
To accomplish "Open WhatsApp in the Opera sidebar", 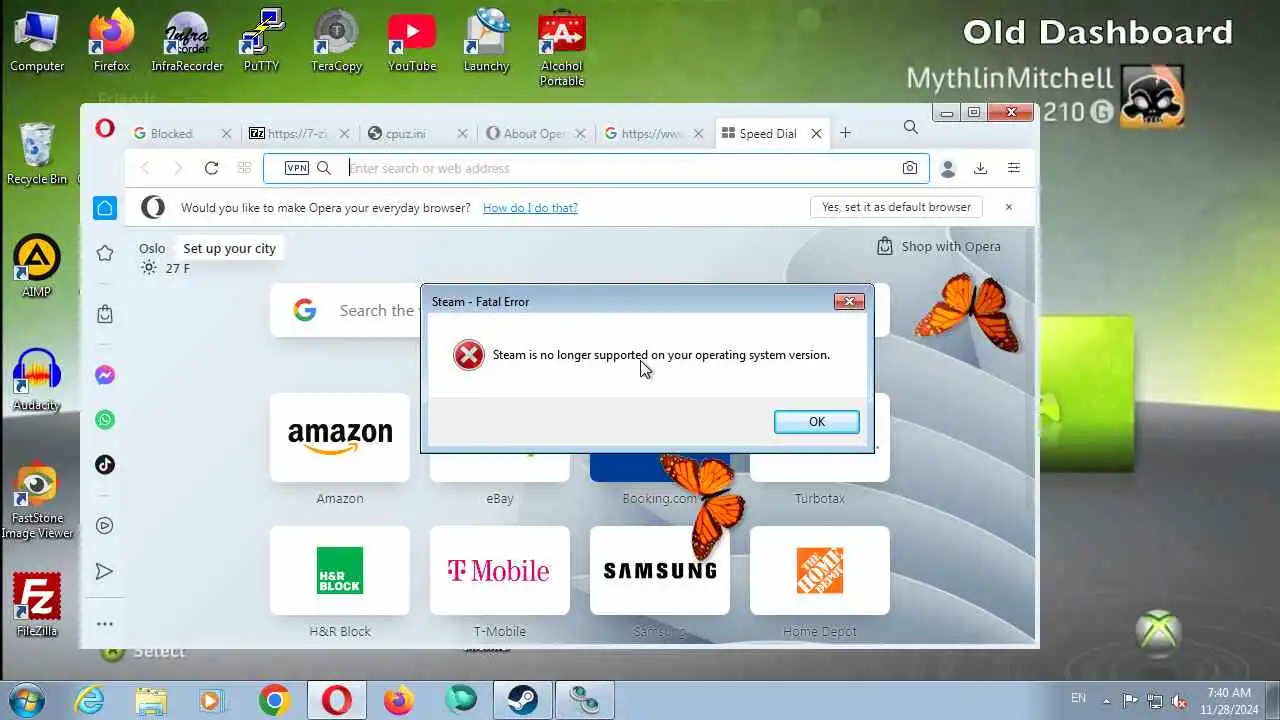I will [105, 420].
